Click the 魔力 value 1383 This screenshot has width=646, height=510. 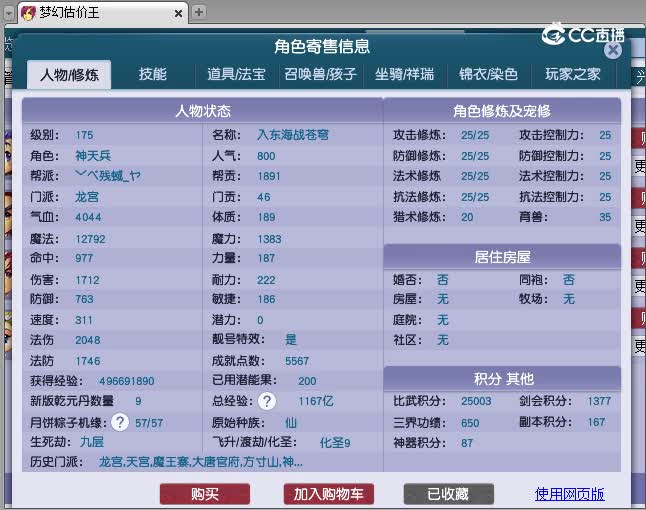click(x=269, y=239)
